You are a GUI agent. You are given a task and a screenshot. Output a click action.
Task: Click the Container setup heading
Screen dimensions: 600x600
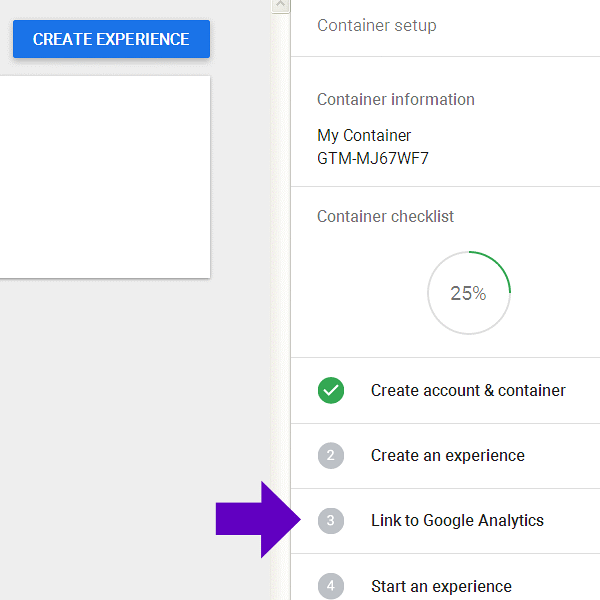(377, 26)
